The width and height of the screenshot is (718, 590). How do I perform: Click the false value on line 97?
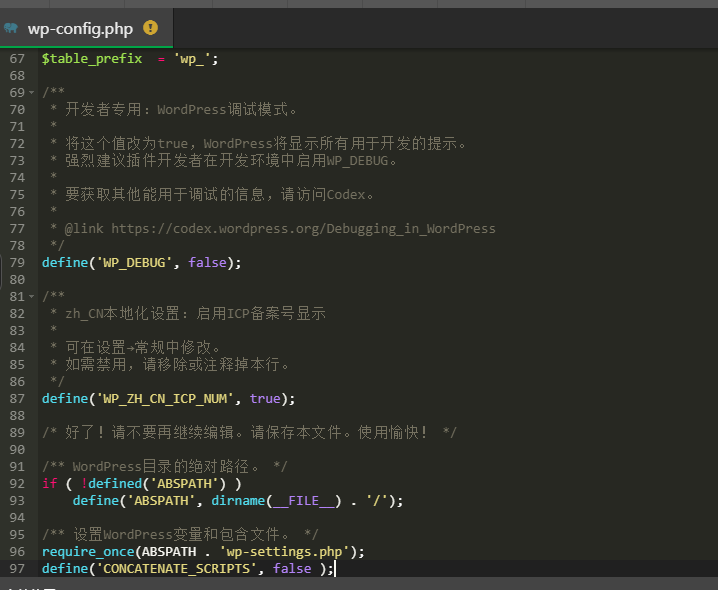click(292, 568)
